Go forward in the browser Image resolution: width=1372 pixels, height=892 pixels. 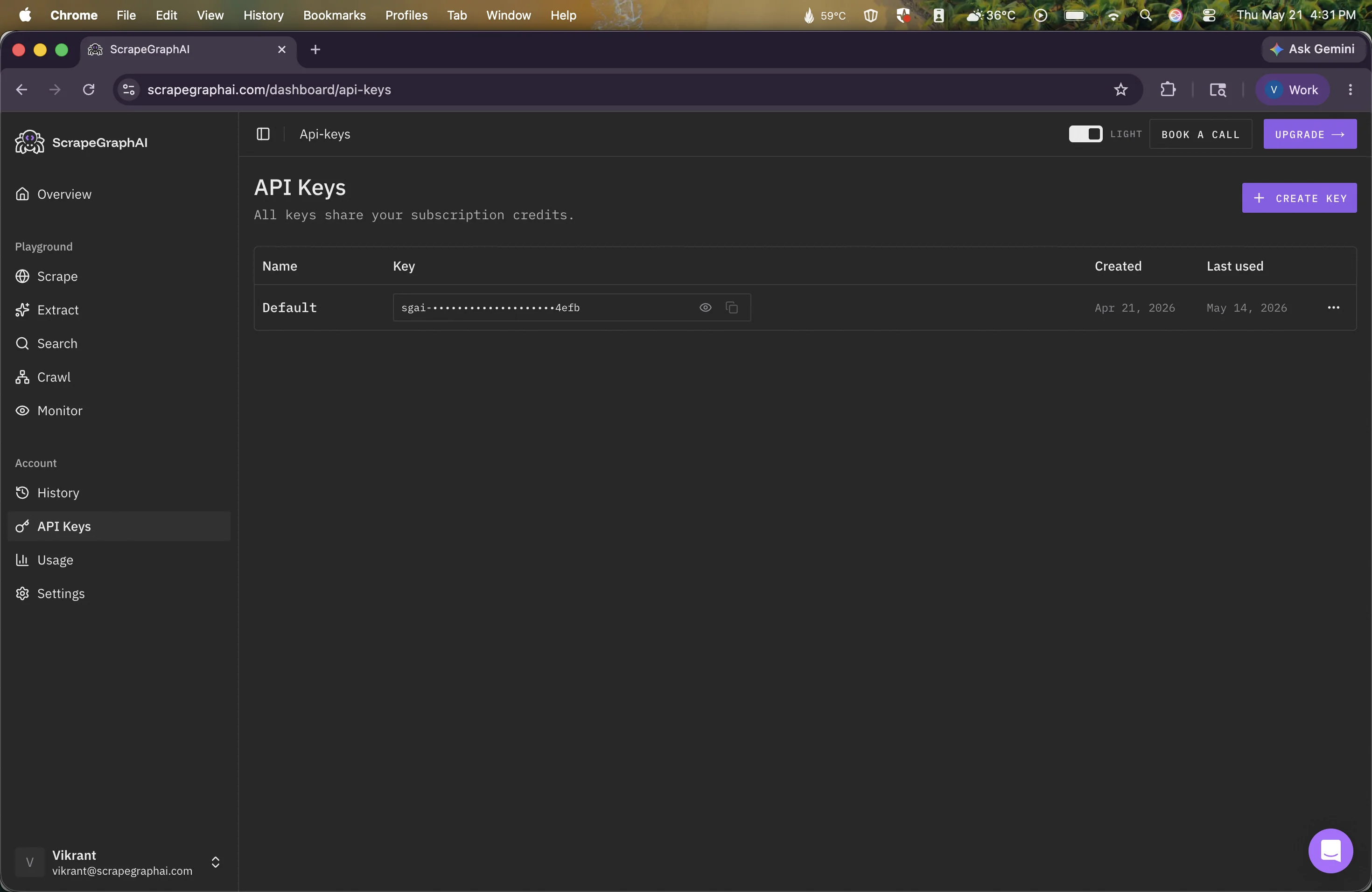click(55, 90)
